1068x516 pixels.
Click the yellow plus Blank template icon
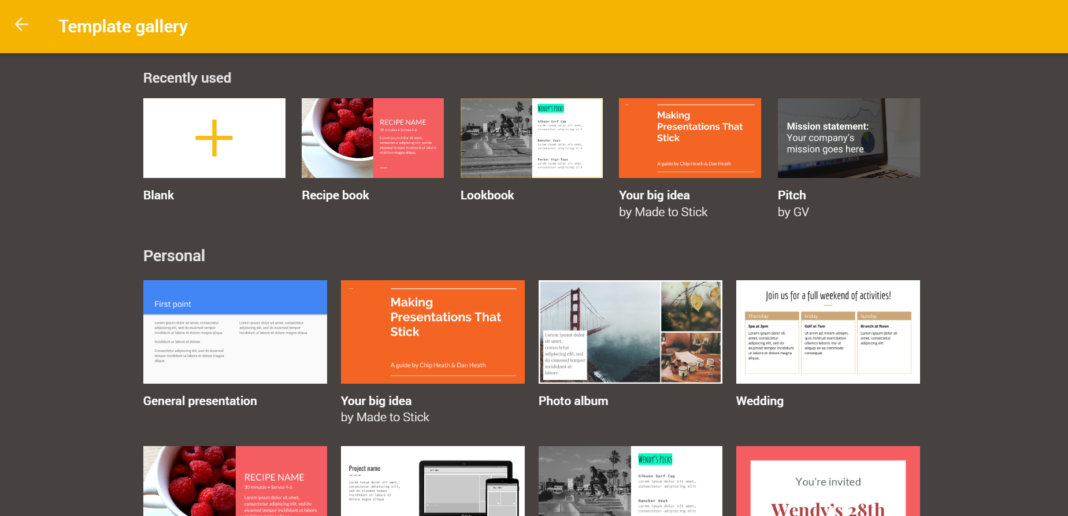(214, 138)
